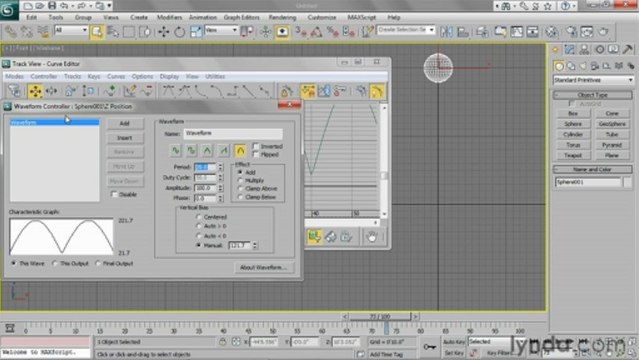The width and height of the screenshot is (639, 360).
Task: Open the View reference coordinate dropdown
Action: 221,30
